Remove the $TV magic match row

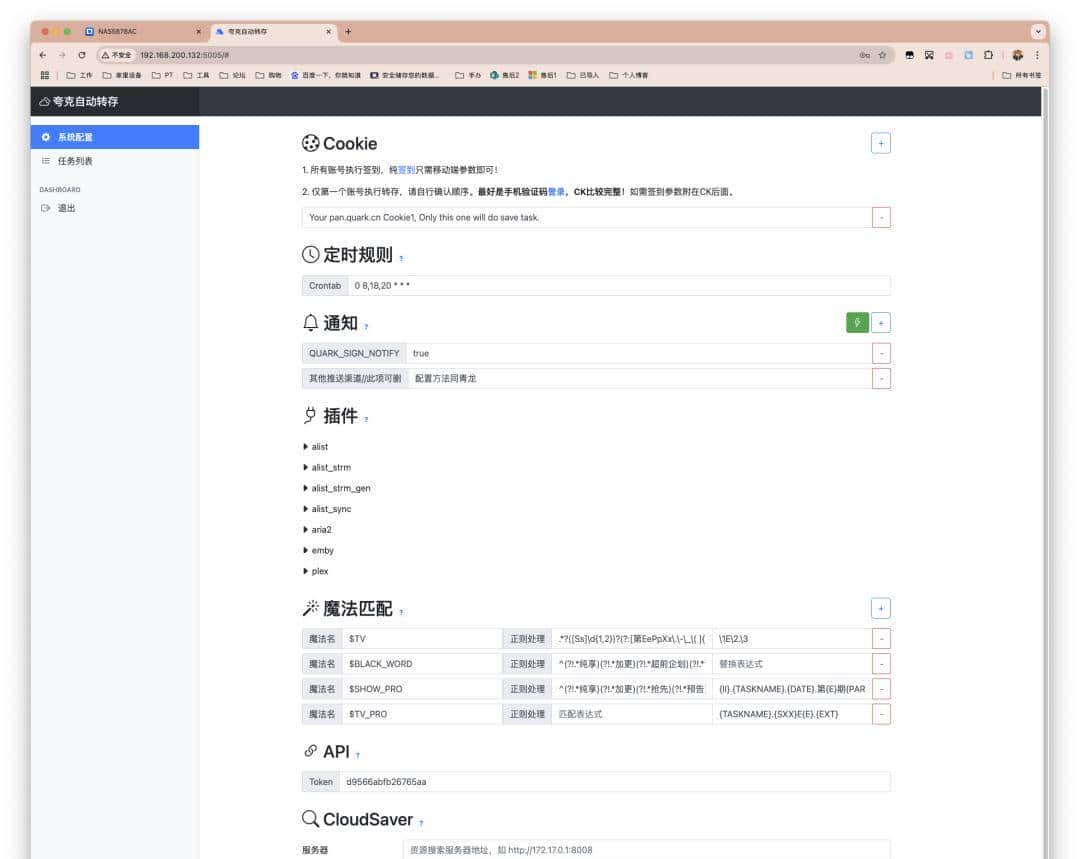pos(881,638)
